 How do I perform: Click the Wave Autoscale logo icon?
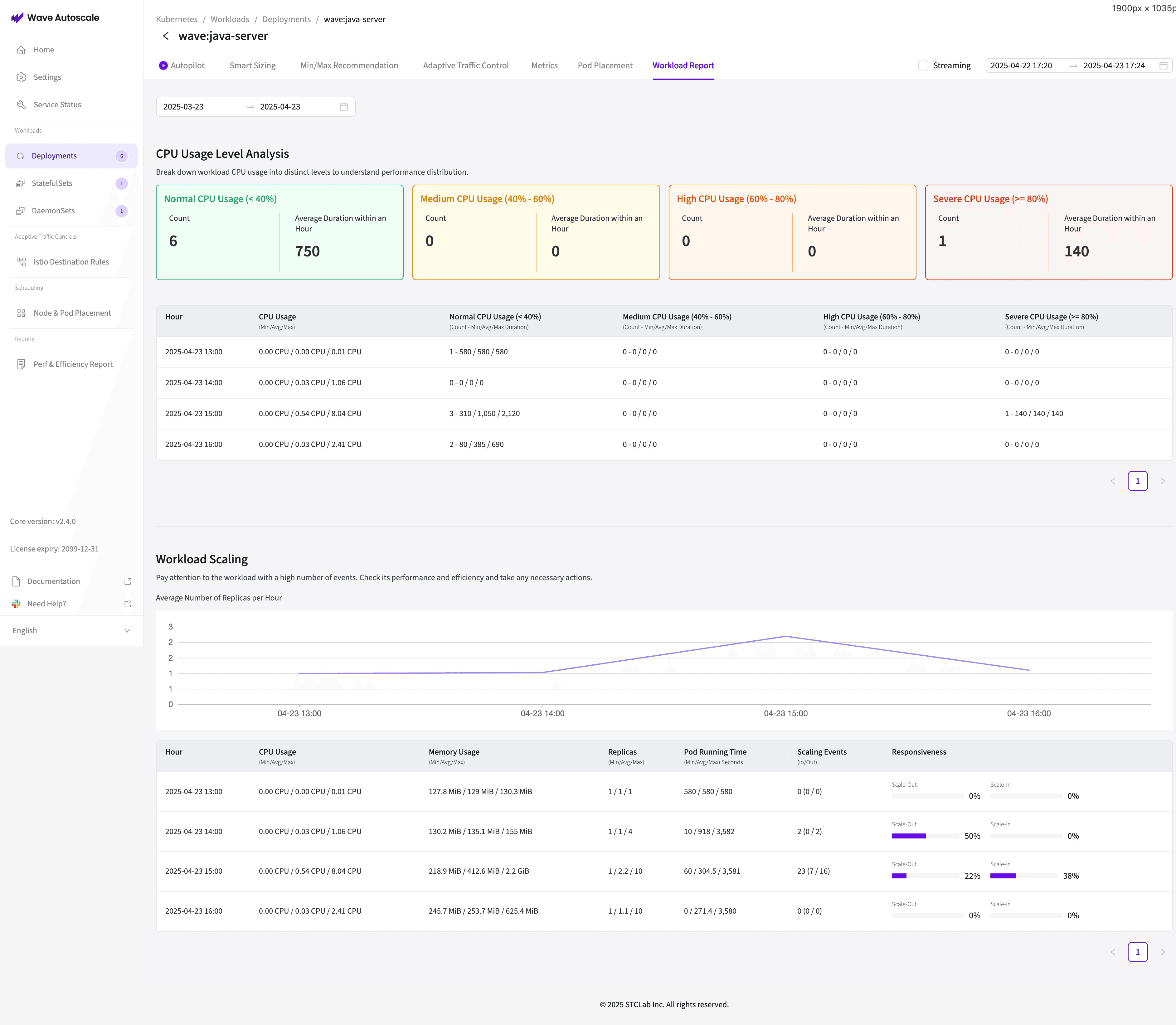(17, 18)
